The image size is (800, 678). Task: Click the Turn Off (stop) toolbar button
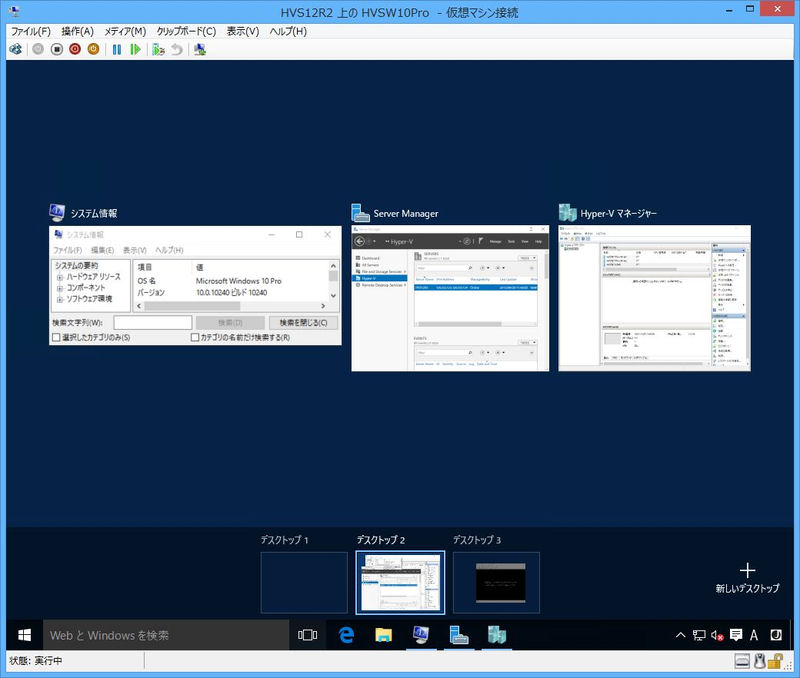(x=57, y=49)
